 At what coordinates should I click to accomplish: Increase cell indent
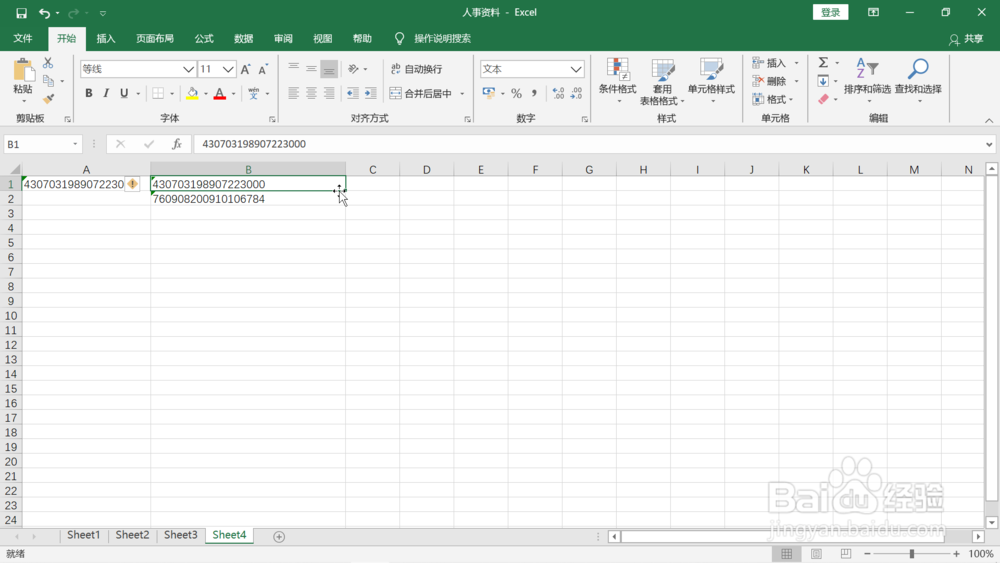[371, 94]
